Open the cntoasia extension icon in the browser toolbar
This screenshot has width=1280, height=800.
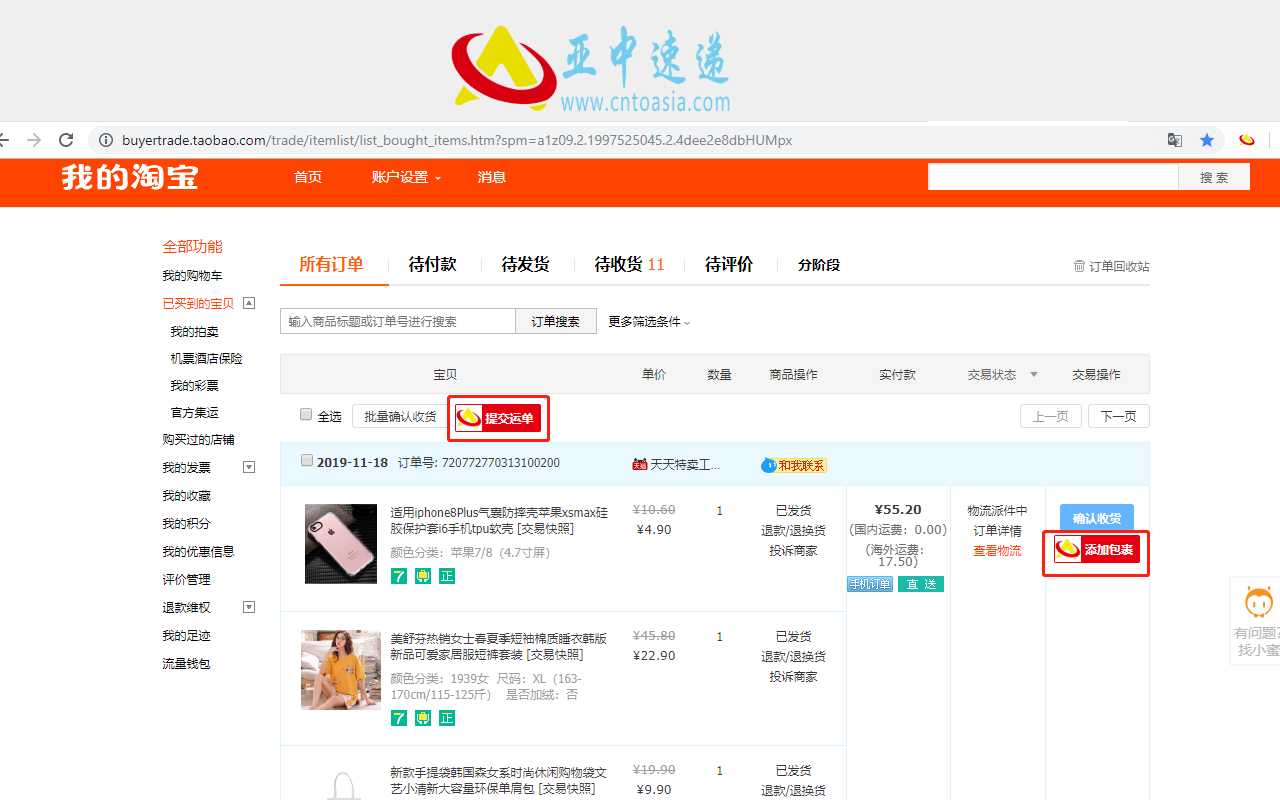[1247, 140]
